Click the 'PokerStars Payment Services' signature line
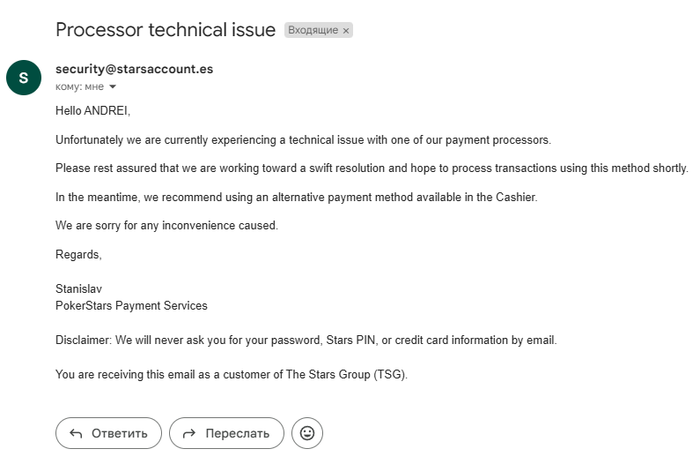The width and height of the screenshot is (700, 464). (131, 306)
